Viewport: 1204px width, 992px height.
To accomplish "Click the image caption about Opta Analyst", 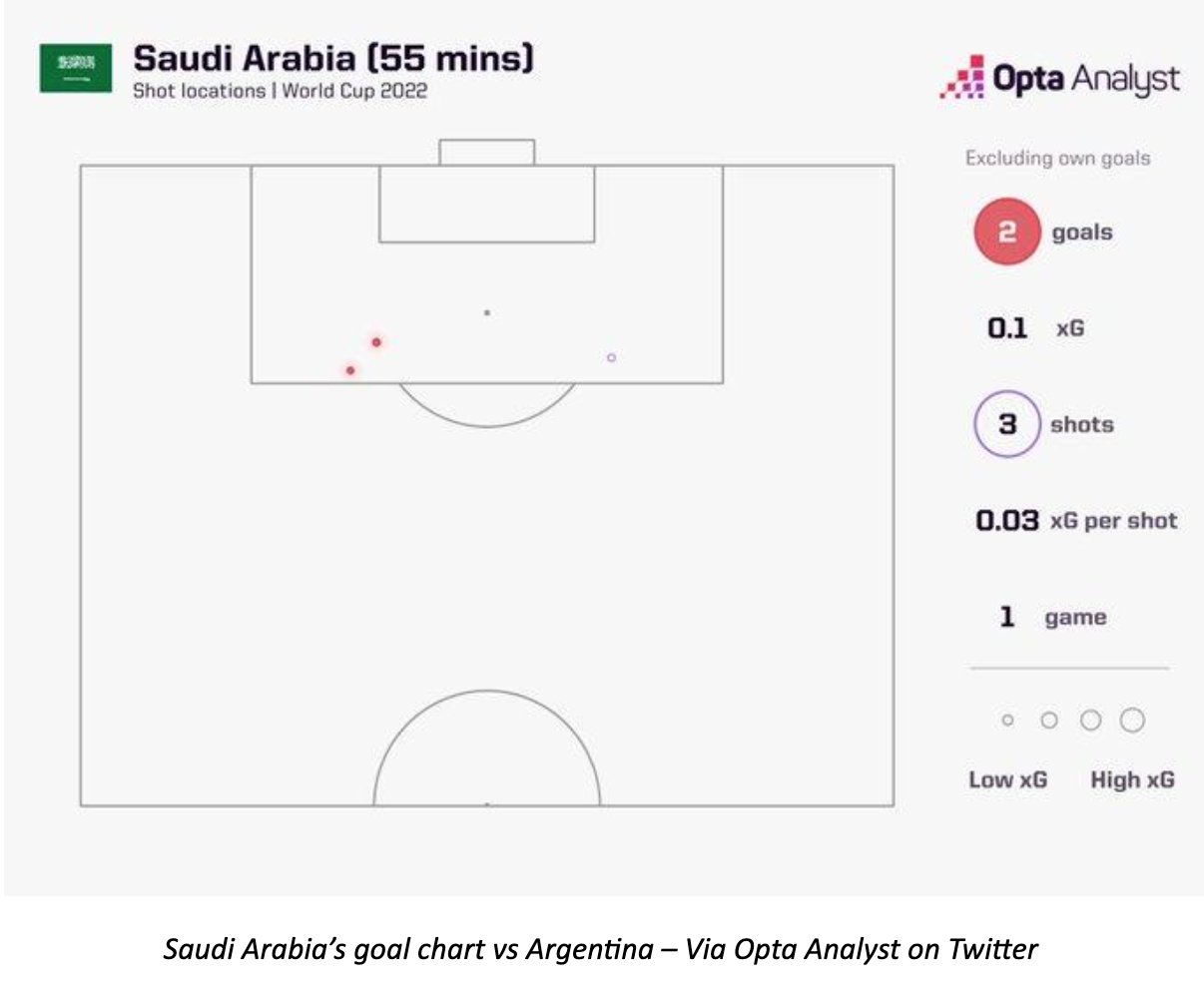I will point(601,949).
